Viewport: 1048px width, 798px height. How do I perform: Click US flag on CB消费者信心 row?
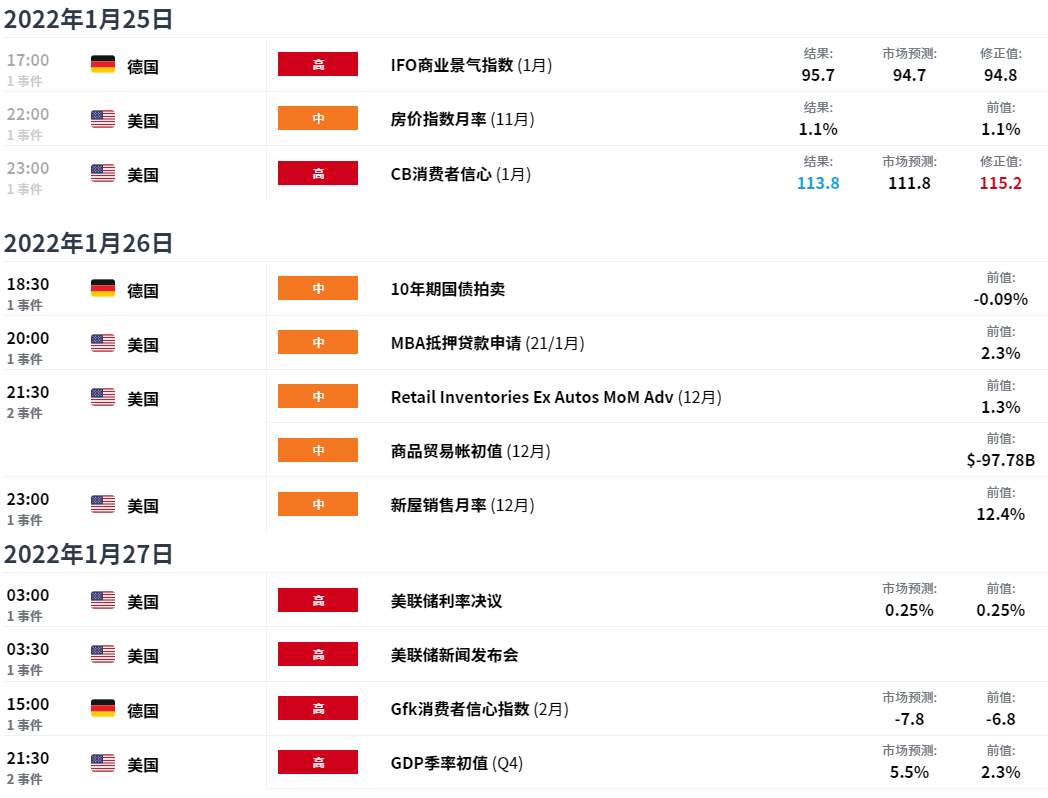pyautogui.click(x=103, y=173)
